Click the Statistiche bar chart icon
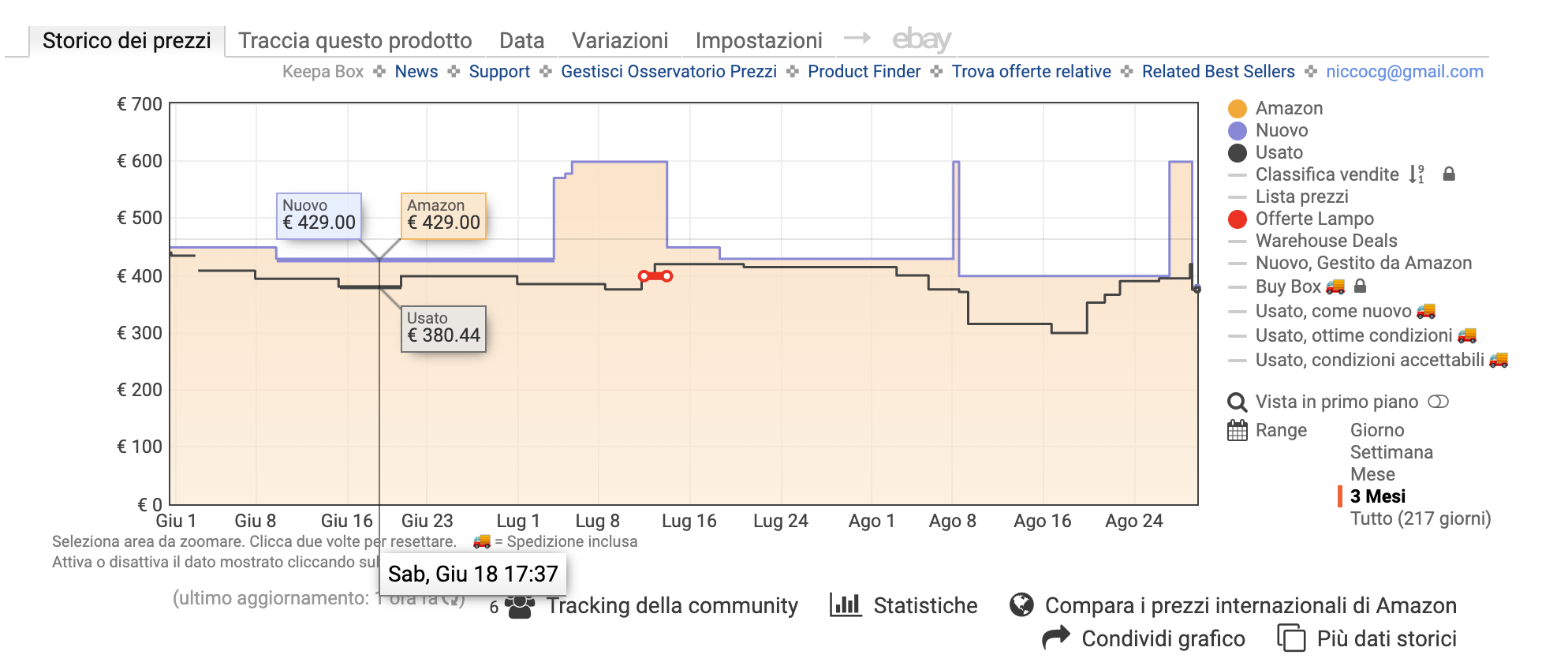 845,605
